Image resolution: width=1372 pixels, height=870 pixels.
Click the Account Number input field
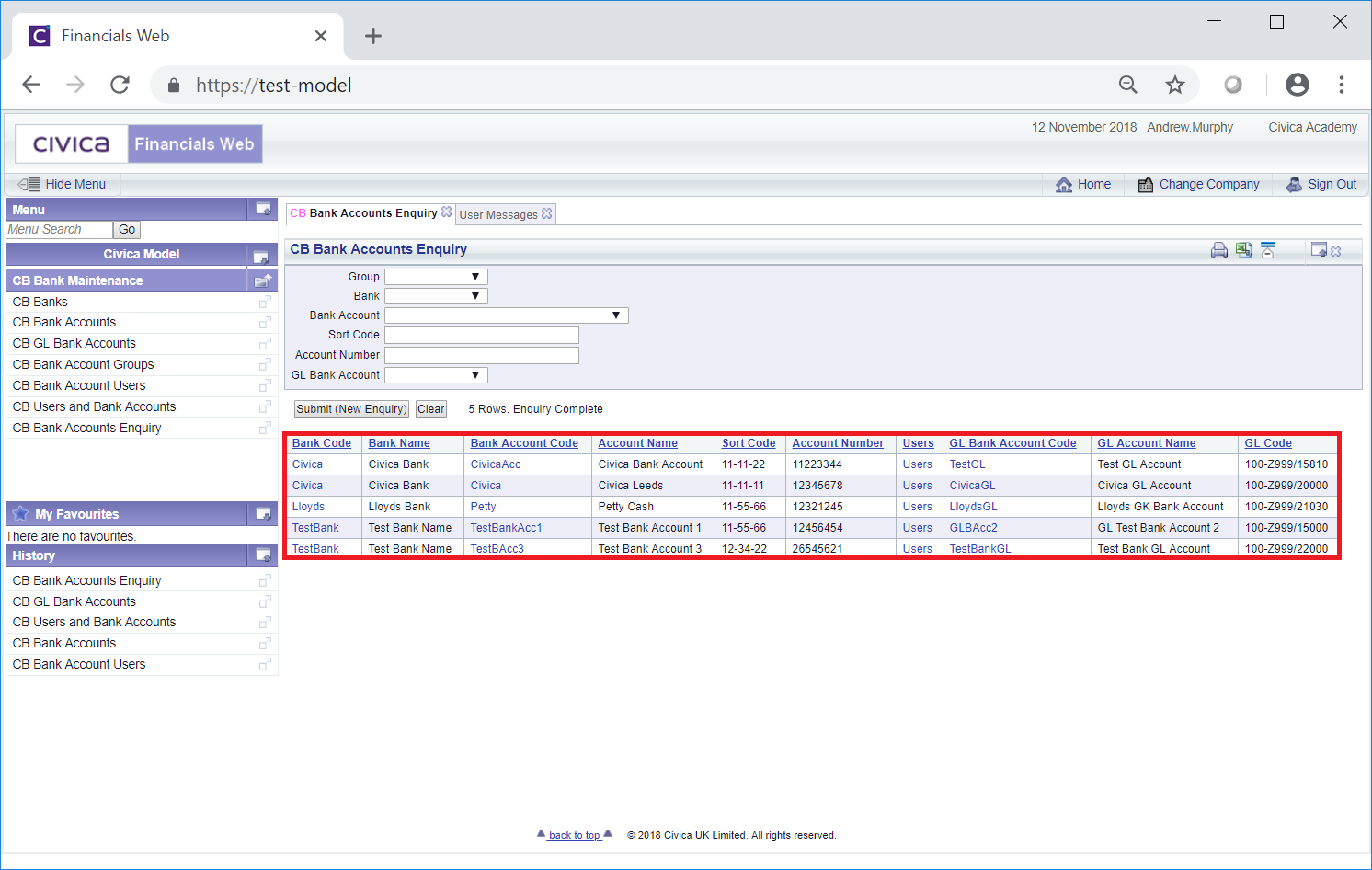[x=482, y=355]
